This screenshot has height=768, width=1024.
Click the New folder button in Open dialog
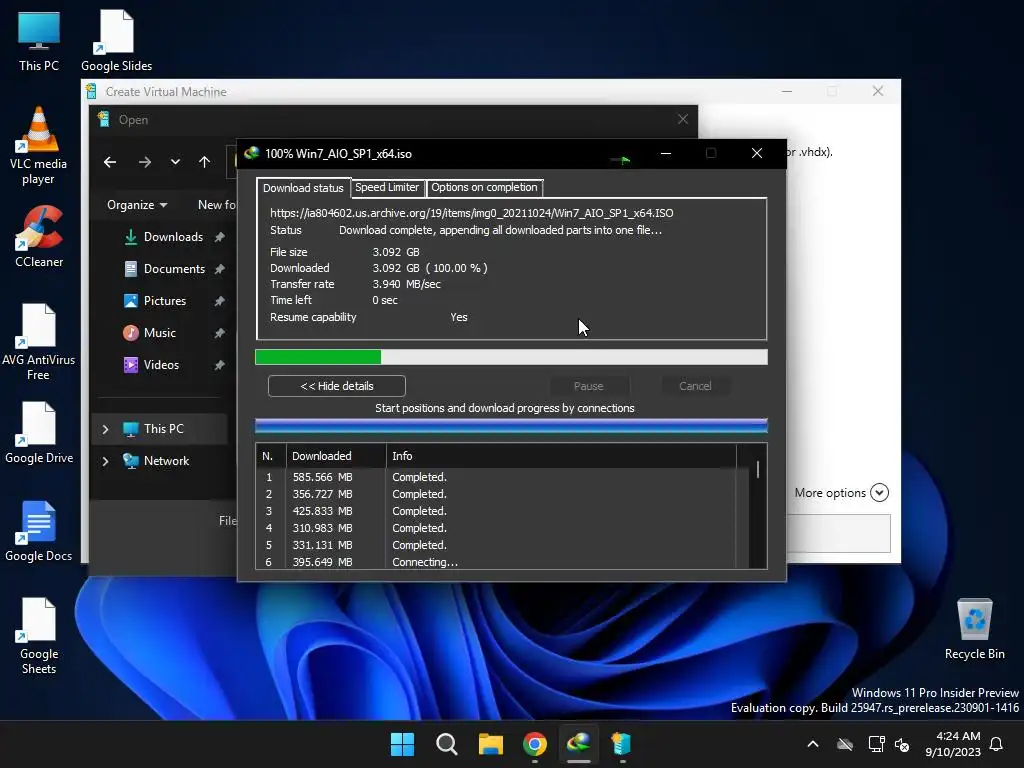tap(217, 205)
